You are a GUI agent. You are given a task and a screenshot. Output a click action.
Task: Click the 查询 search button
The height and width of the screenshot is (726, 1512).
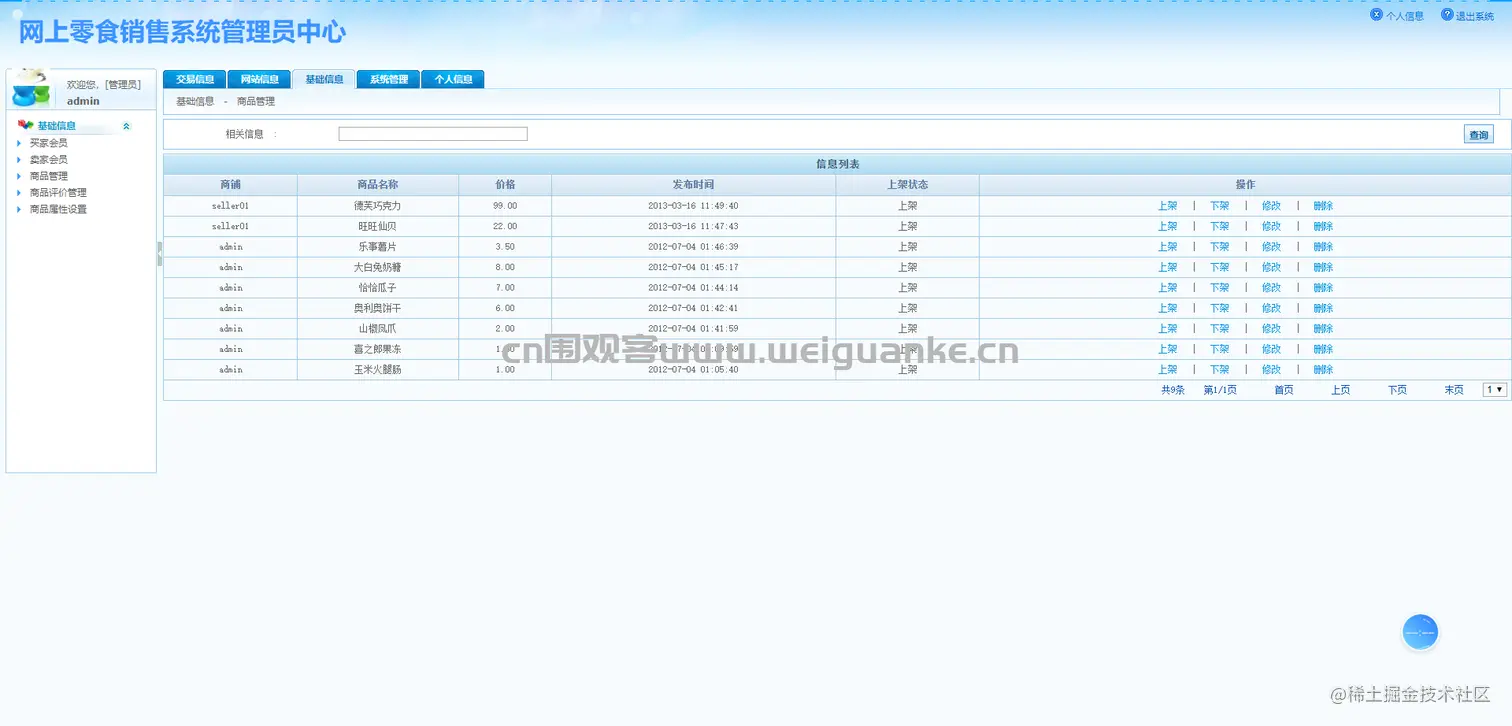coord(1478,135)
